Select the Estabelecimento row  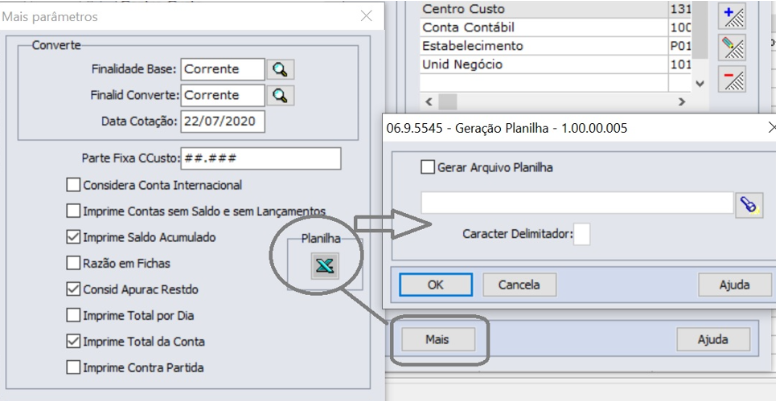coord(556,46)
